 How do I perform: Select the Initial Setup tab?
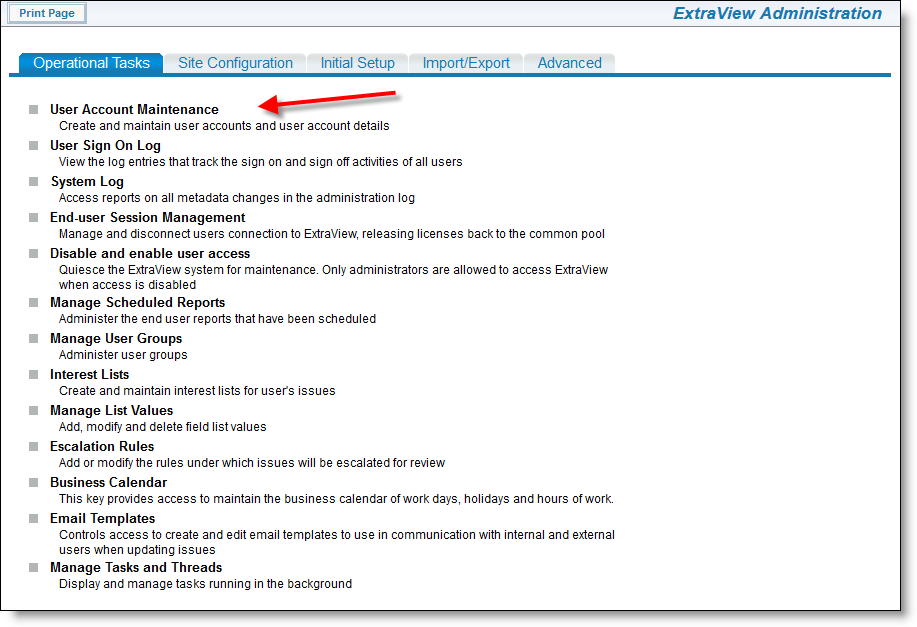tap(357, 63)
